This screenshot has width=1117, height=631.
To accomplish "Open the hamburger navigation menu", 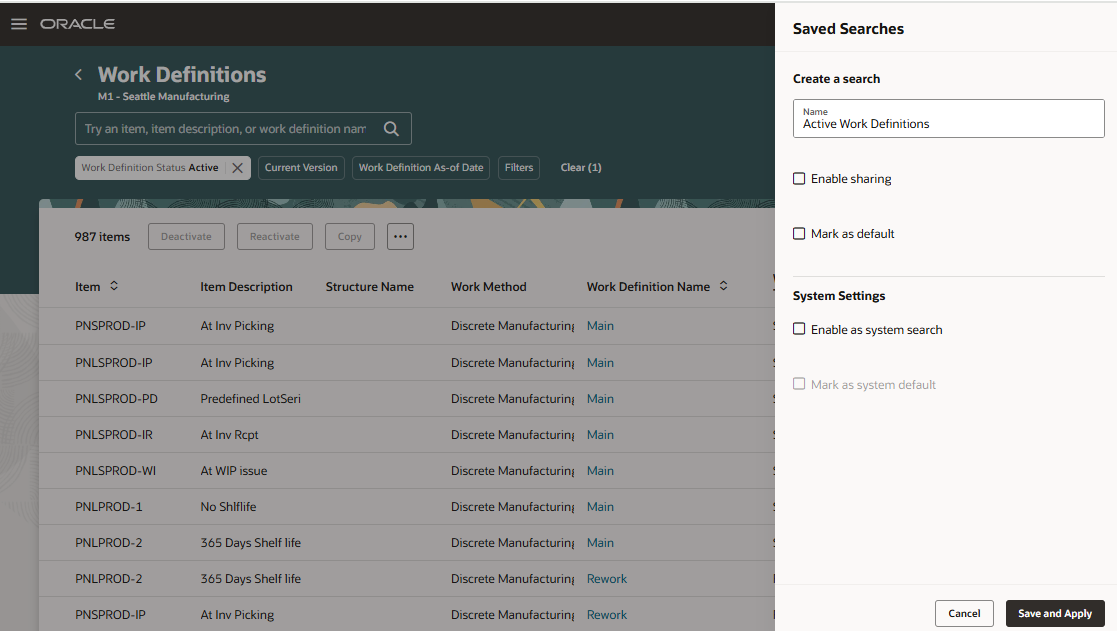I will 19,24.
